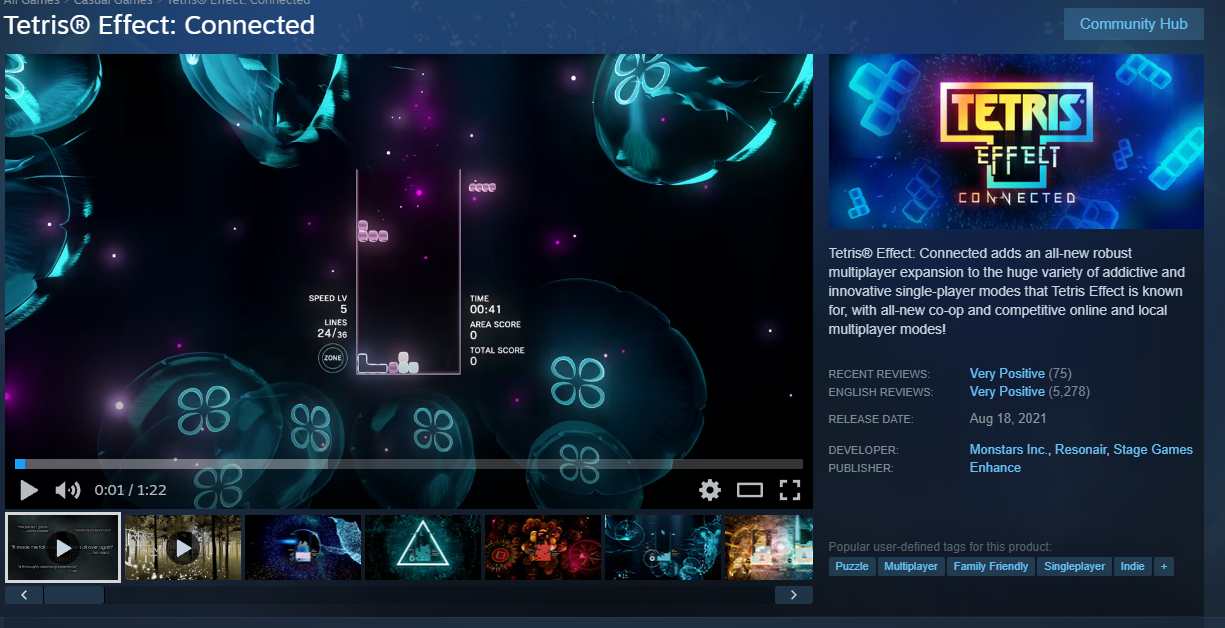Mute the video volume speaker icon
The height and width of the screenshot is (628, 1225).
[x=67, y=490]
